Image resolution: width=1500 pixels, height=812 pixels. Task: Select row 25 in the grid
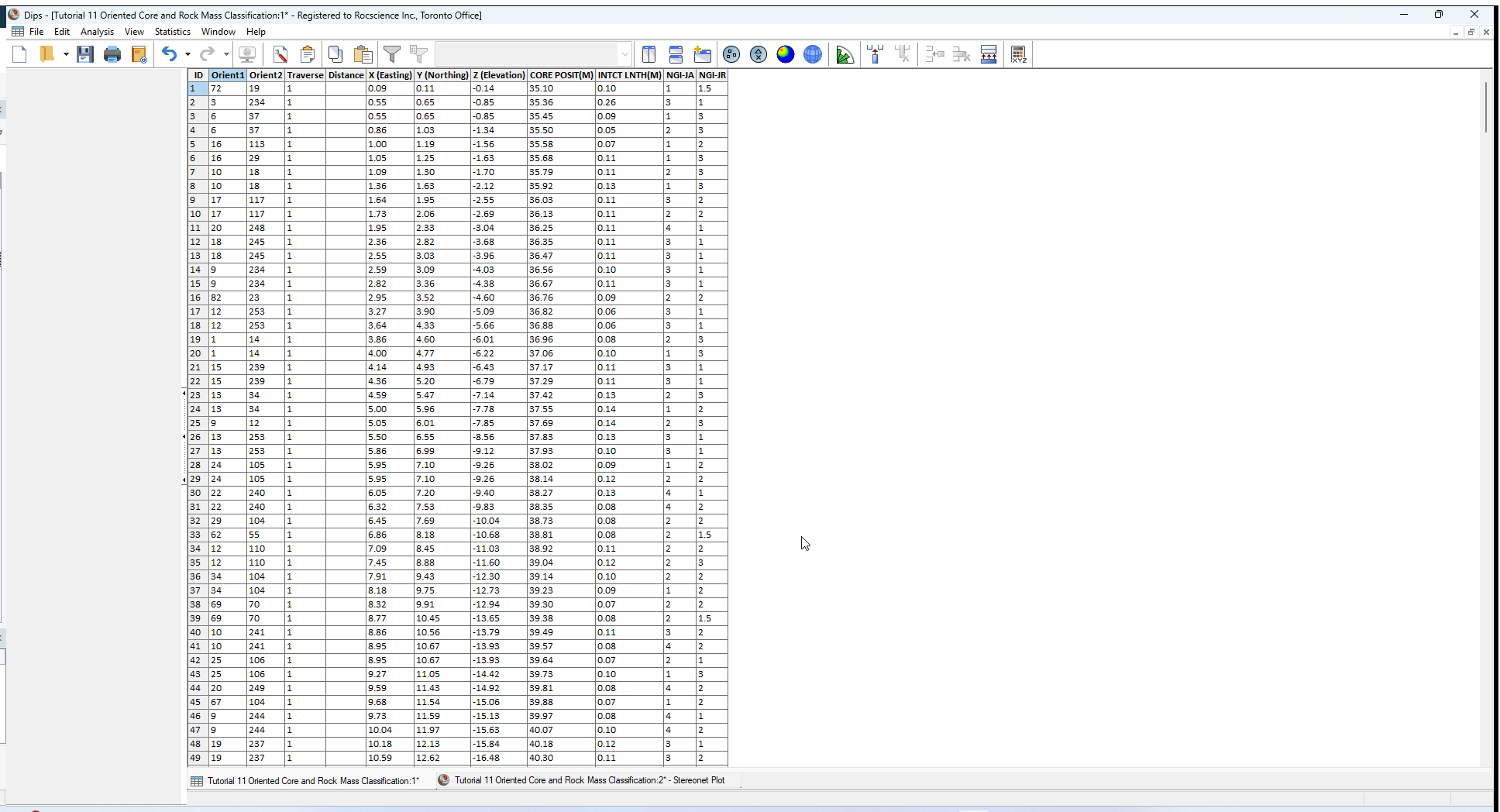(195, 423)
